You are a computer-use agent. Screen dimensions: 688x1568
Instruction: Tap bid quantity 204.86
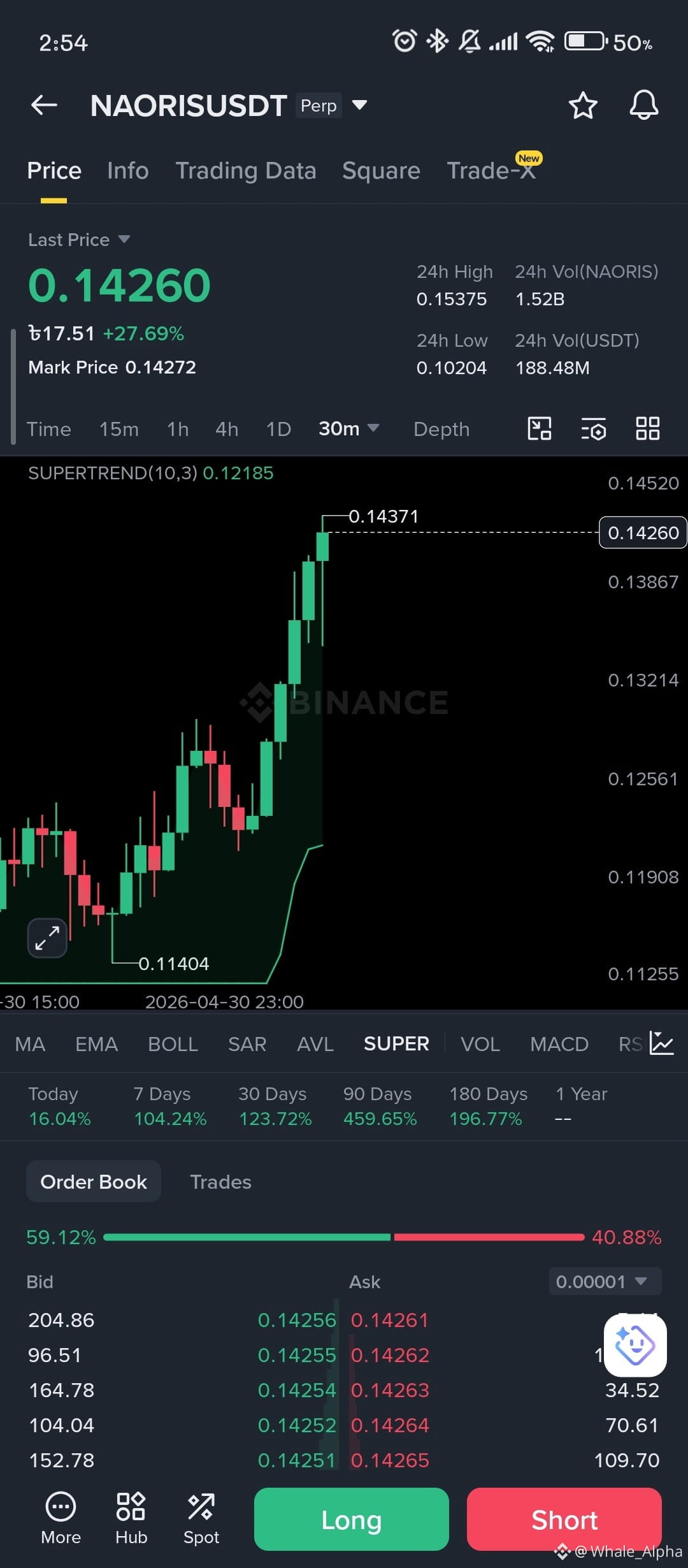[x=61, y=1320]
